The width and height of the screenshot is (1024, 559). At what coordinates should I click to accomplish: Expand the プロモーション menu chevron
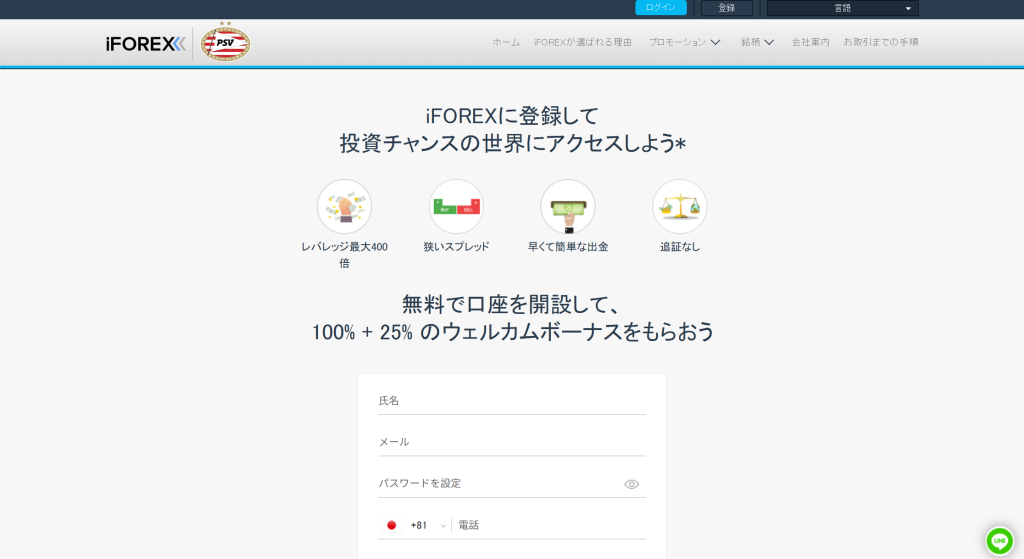[x=716, y=42]
